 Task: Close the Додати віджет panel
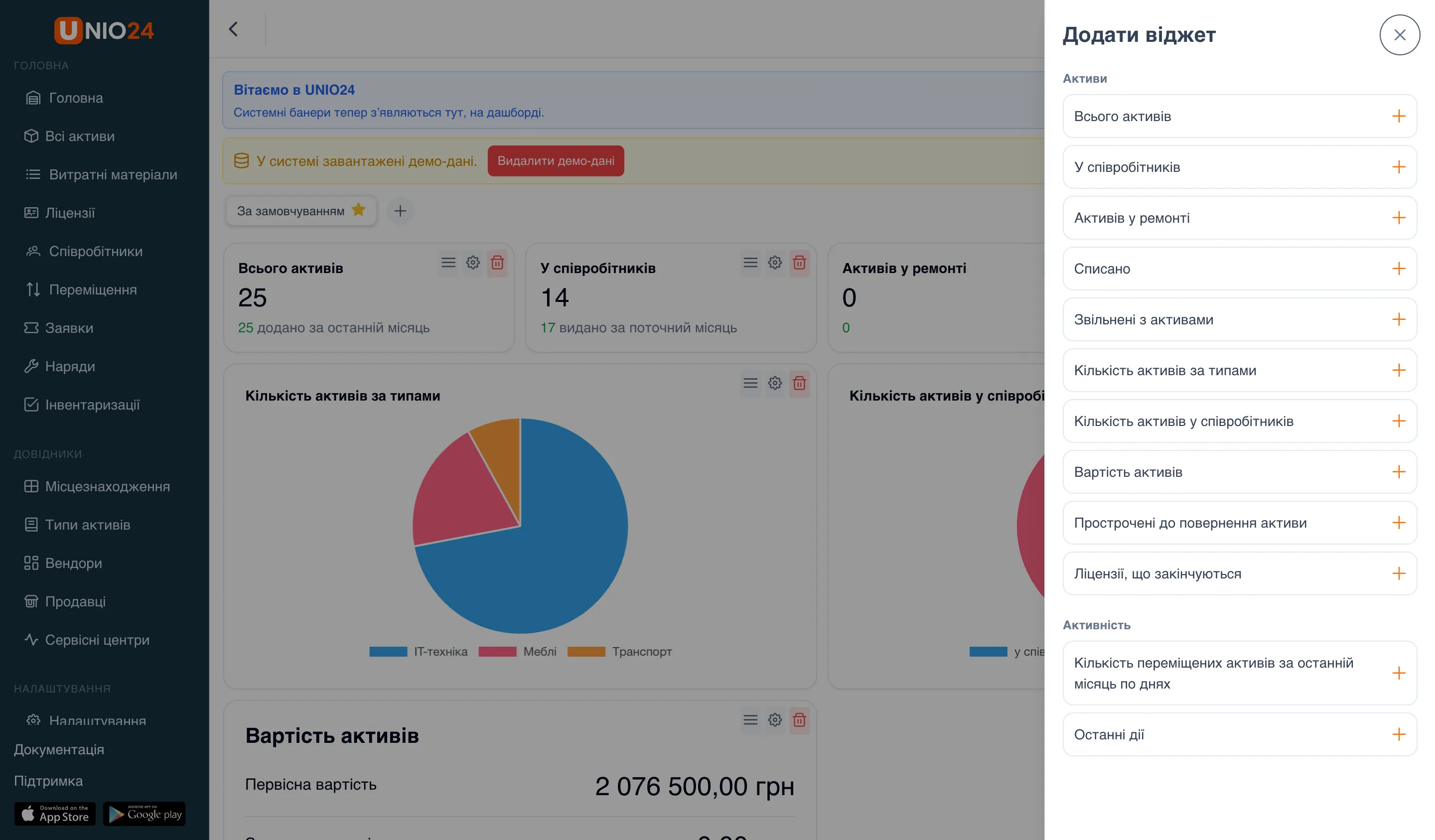click(x=1399, y=35)
